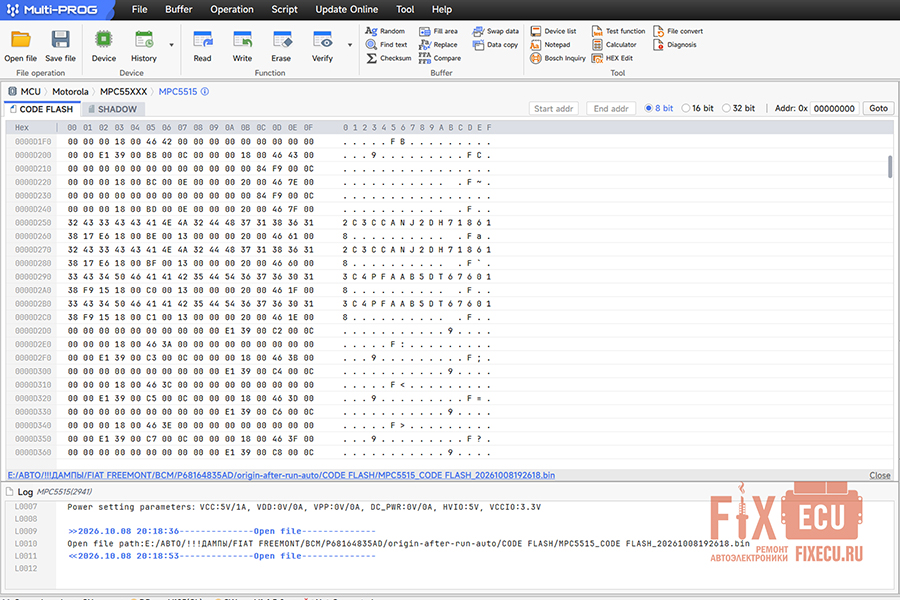Screen dimensions: 900x600
Task: Click the End addr input field
Action: click(611, 109)
